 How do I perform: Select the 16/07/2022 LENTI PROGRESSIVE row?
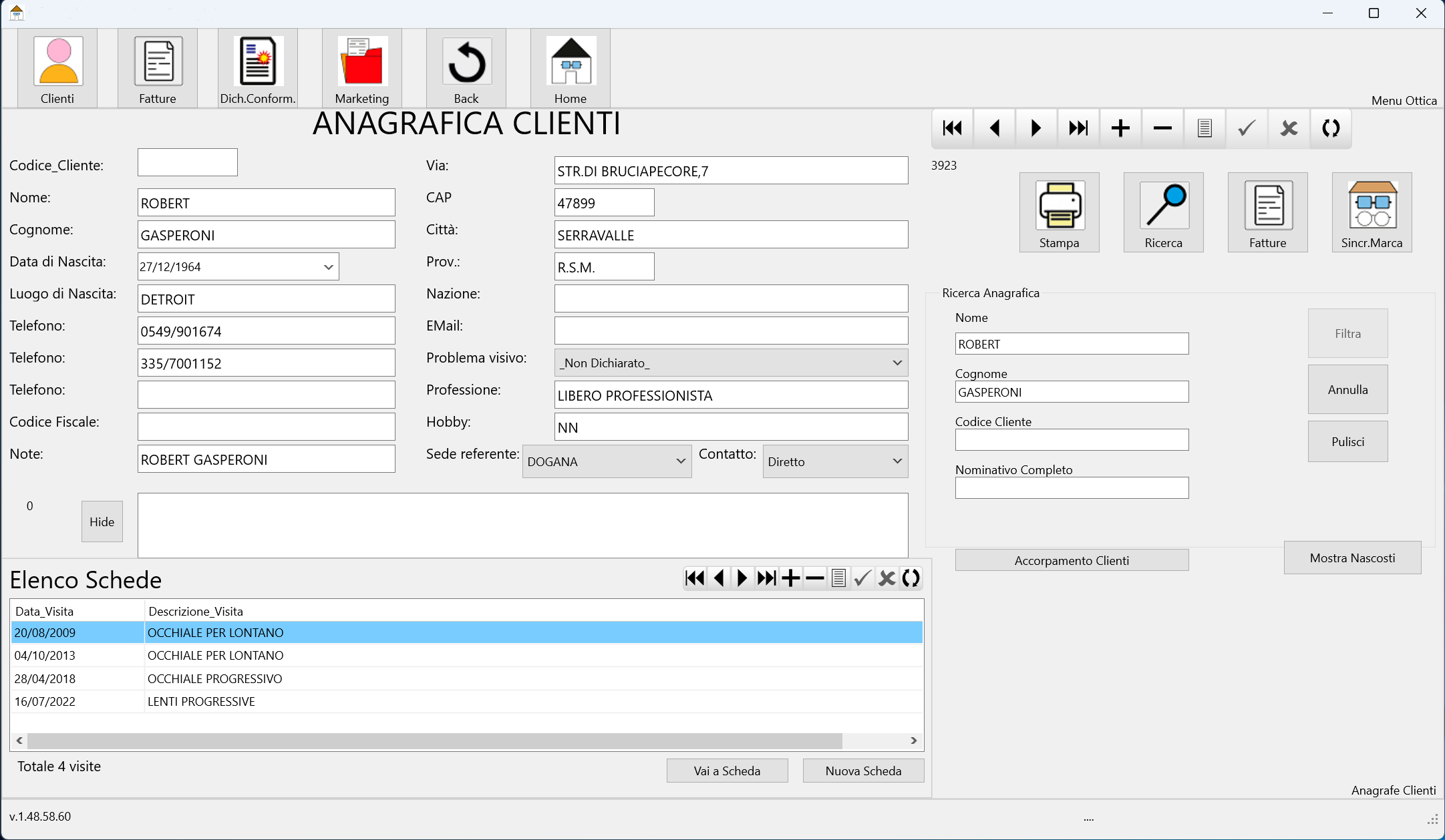click(x=467, y=702)
